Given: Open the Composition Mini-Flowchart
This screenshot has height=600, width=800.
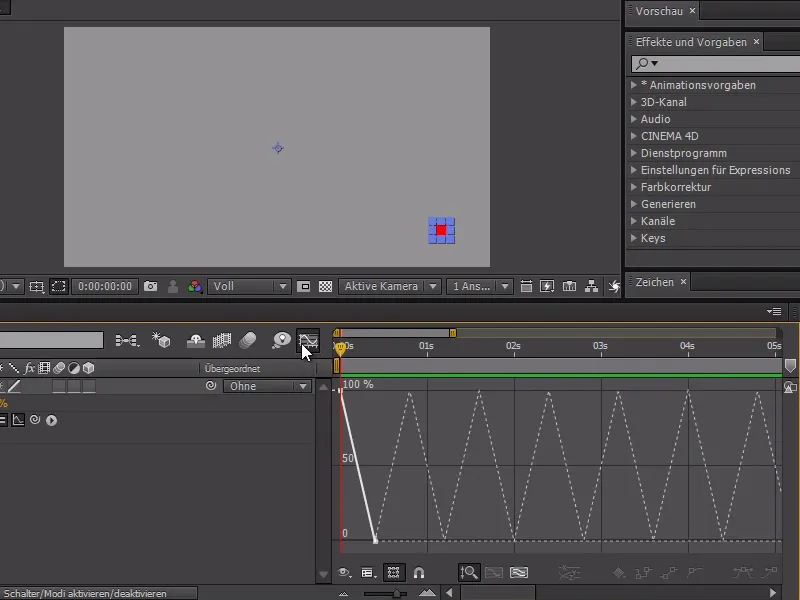Looking at the screenshot, I should tap(127, 340).
